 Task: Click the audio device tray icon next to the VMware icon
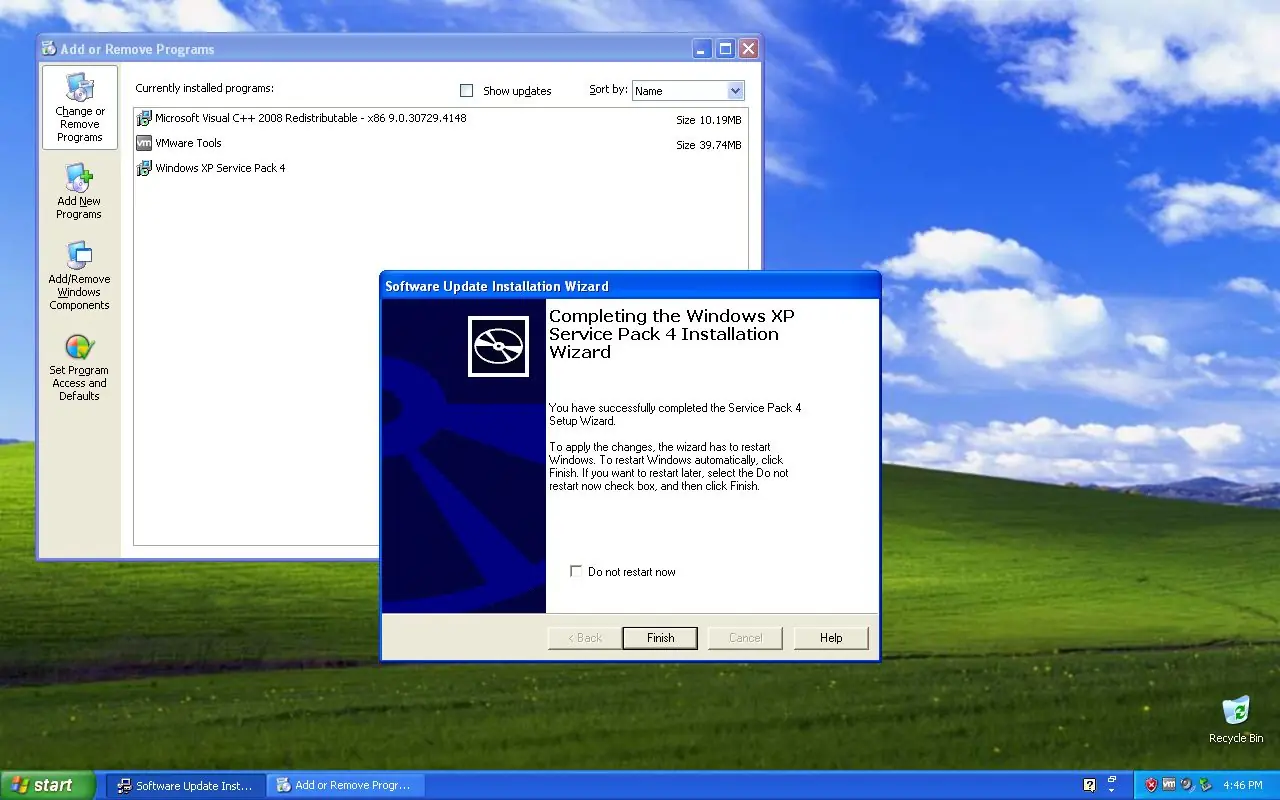coord(1186,785)
